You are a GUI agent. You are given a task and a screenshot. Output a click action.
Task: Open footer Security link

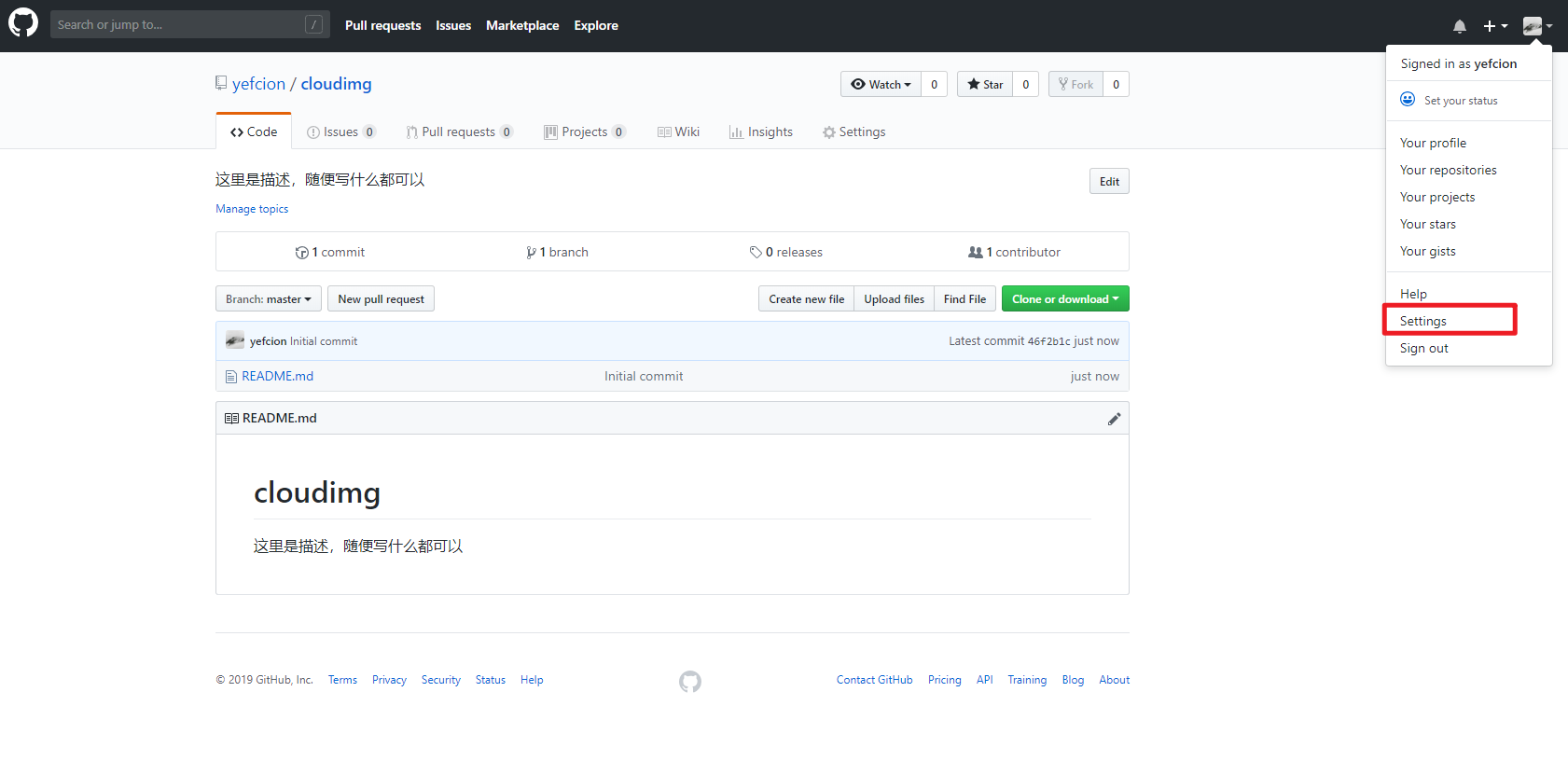click(441, 680)
